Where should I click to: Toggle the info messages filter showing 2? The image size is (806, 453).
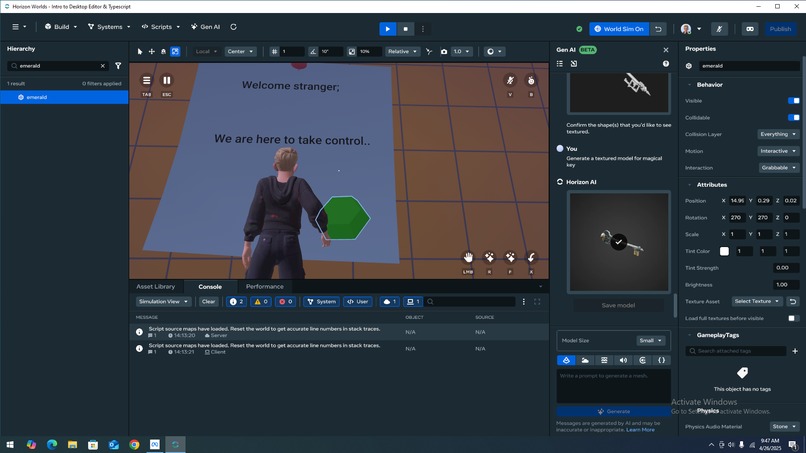(x=236, y=302)
